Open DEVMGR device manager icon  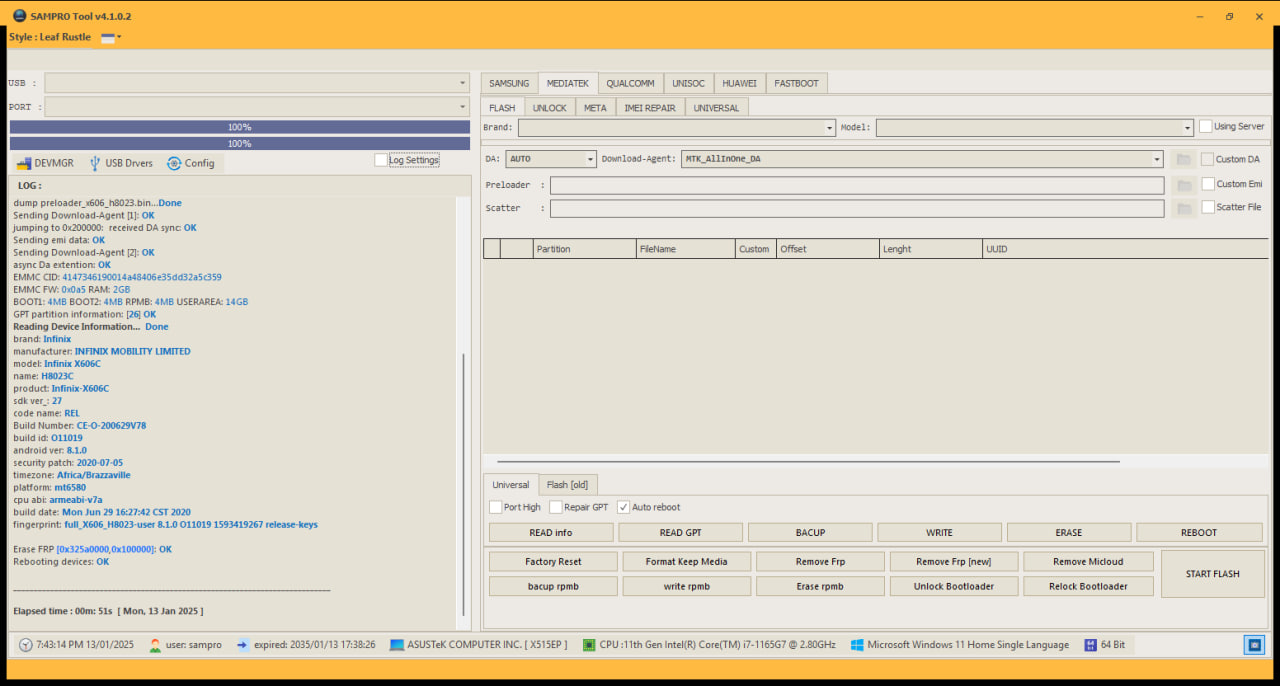(x=24, y=163)
